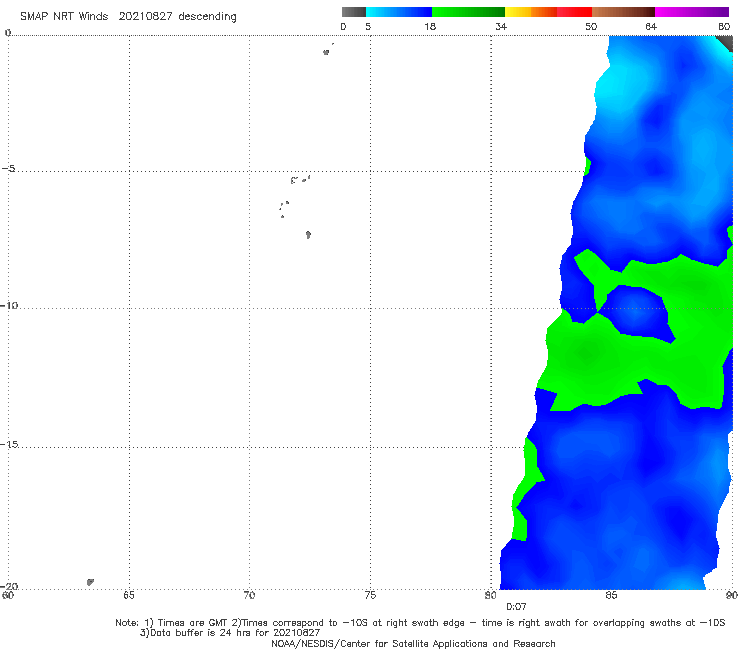Click the longitude axis label '85'

click(x=611, y=596)
